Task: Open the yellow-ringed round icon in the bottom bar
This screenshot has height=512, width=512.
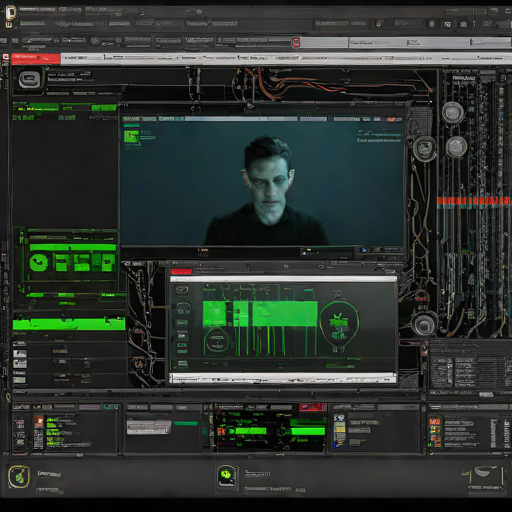Action: tap(19, 477)
